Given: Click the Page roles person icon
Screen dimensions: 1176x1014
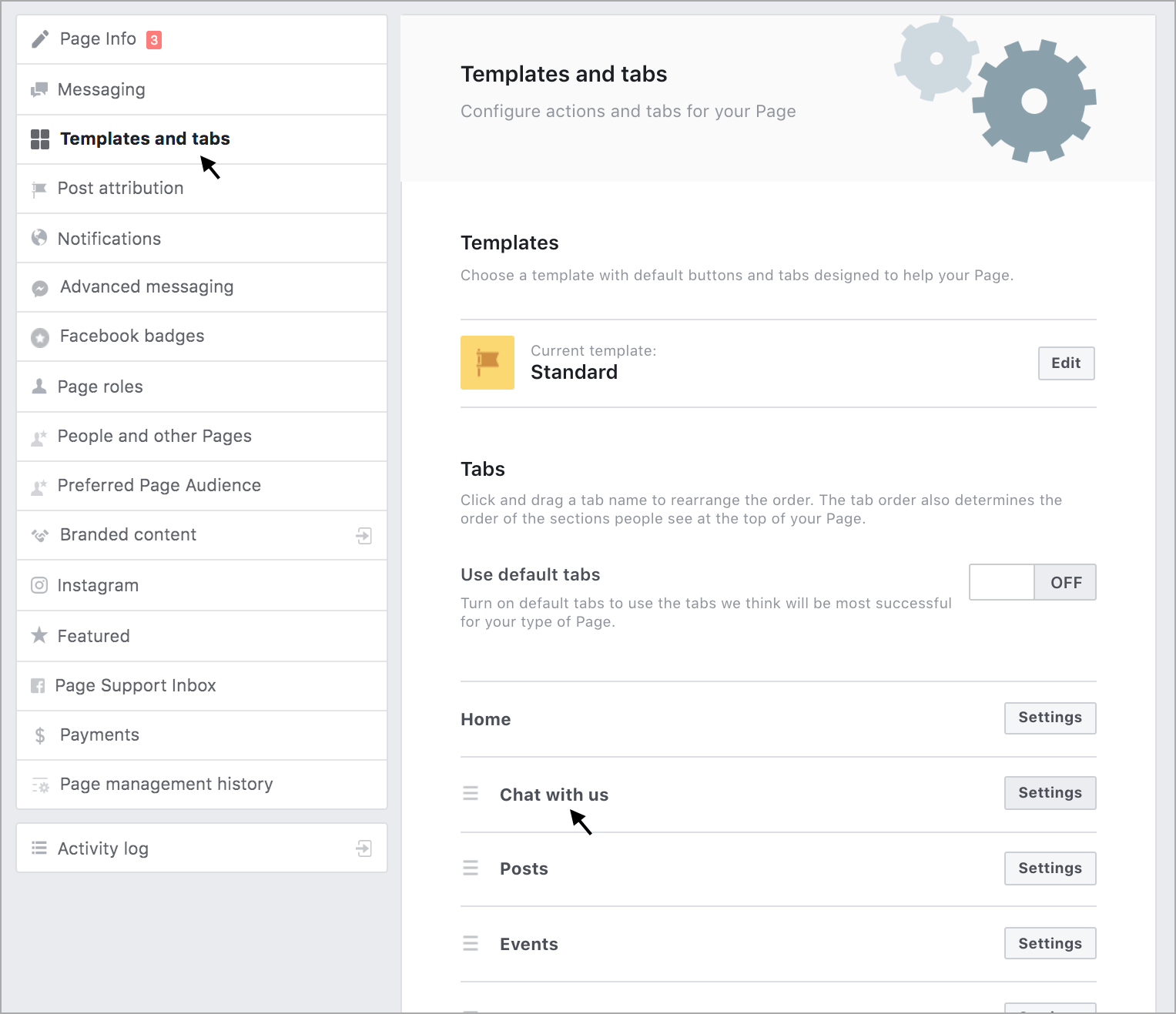Looking at the screenshot, I should [39, 387].
